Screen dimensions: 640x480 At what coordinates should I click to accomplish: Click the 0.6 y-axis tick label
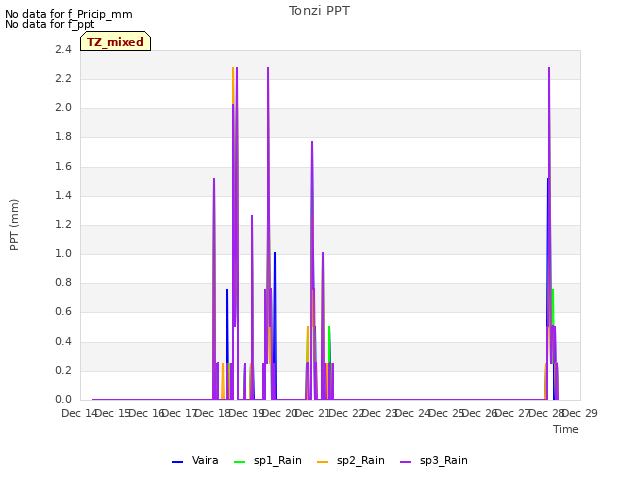(63, 312)
